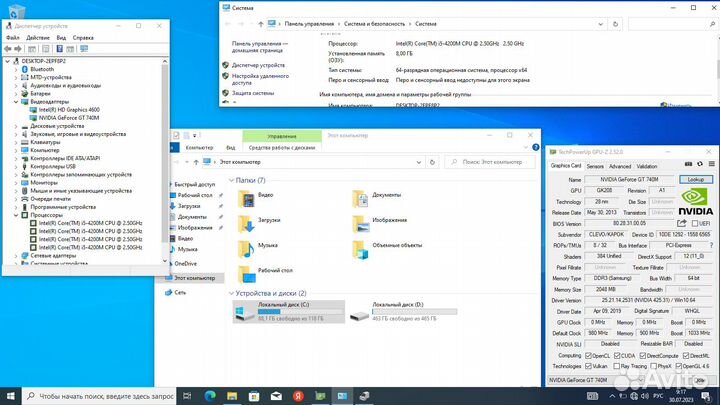
Task: Toggle DirectML checkbox
Action: (x=686, y=356)
